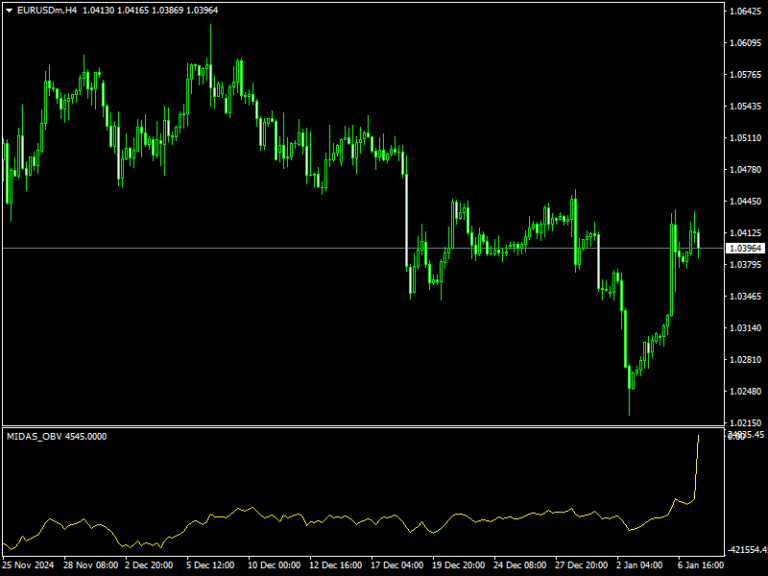Click price scale value 1.03140
This screenshot has width=768, height=576.
pos(745,328)
